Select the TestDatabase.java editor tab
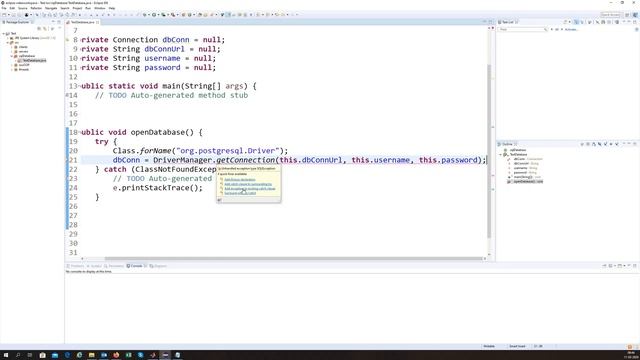Viewport: 640px width, 360px height. tap(82, 22)
